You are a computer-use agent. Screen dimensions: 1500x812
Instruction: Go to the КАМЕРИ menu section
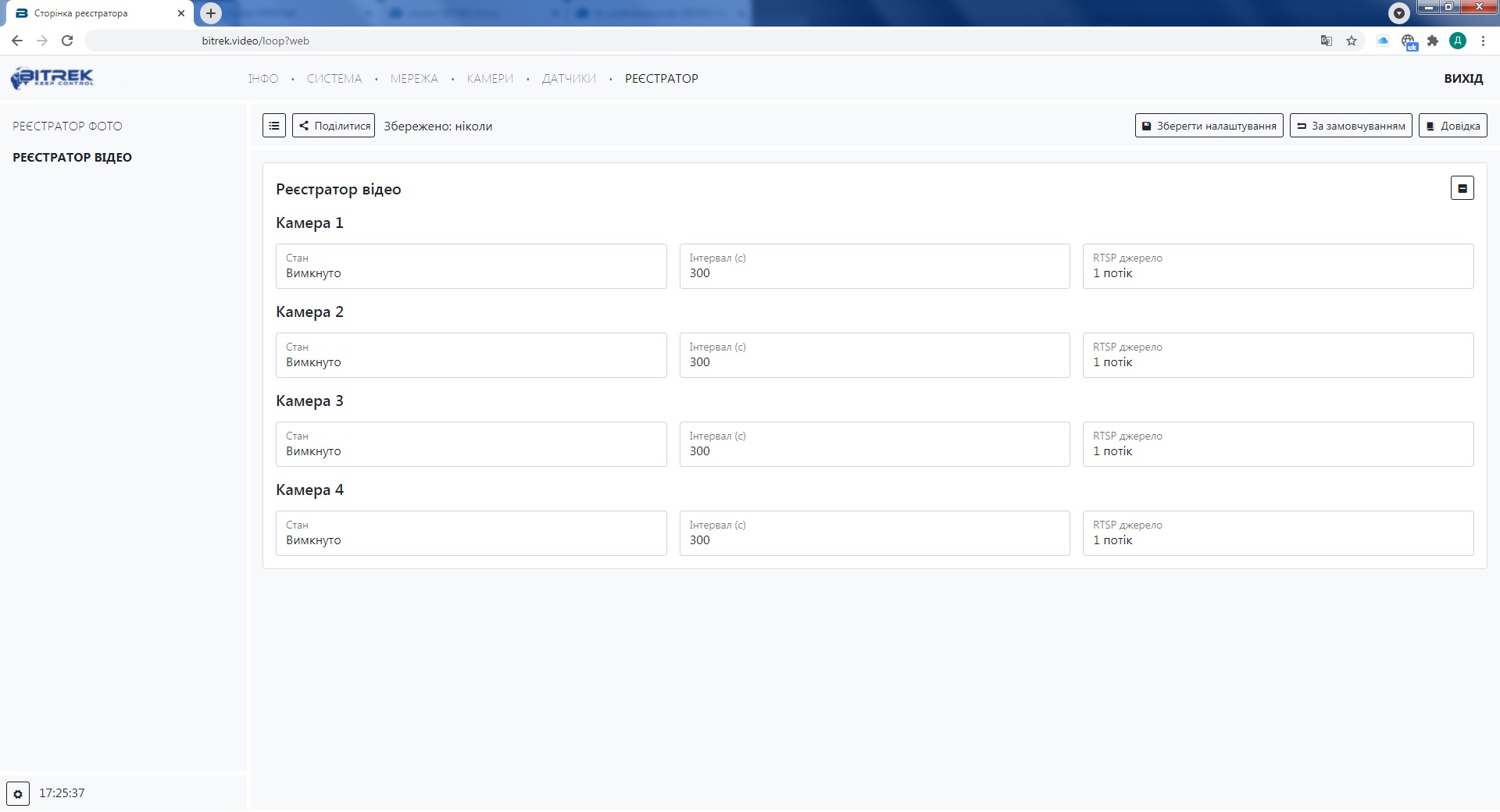[490, 79]
